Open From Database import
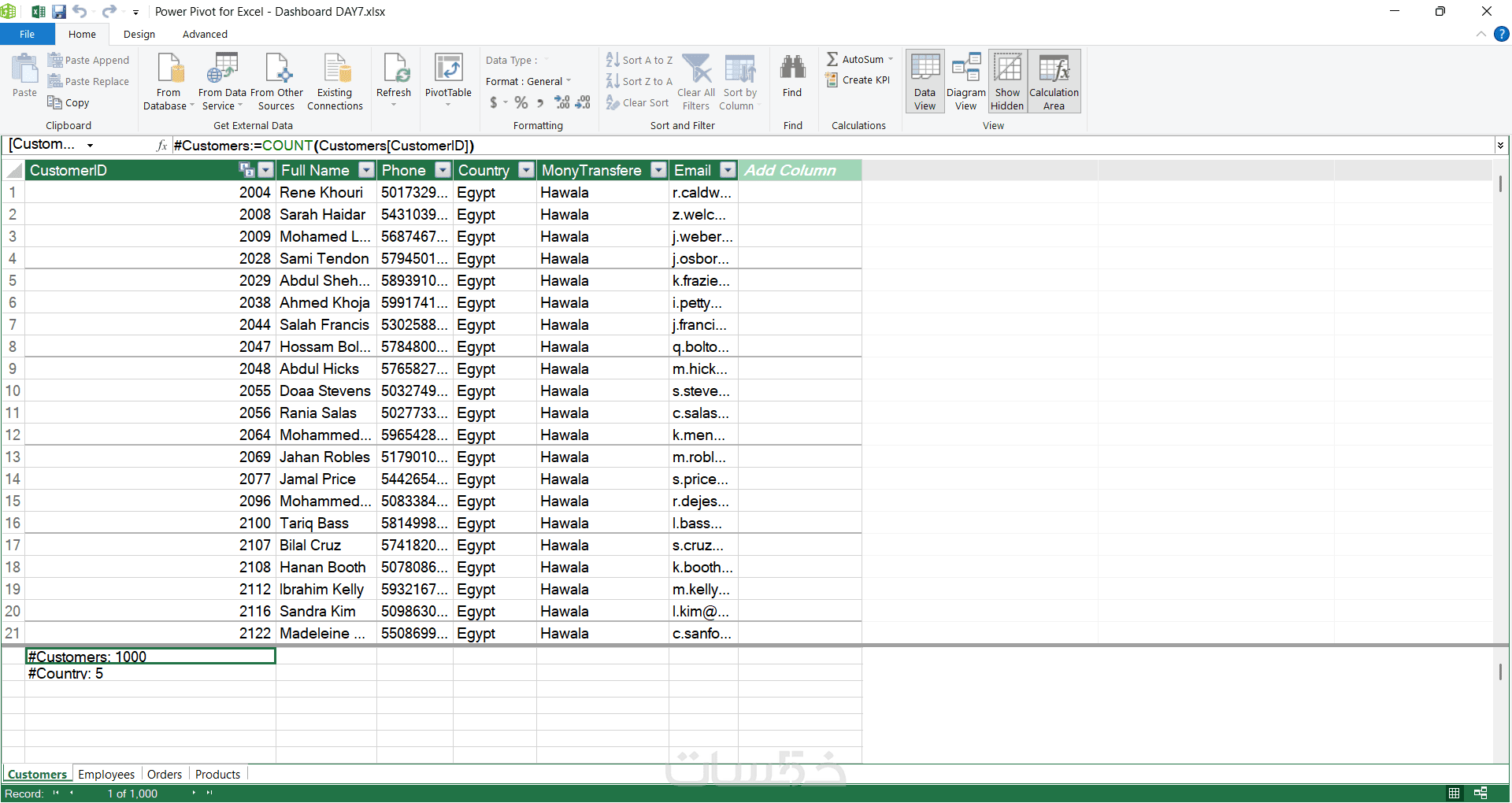 (x=169, y=82)
